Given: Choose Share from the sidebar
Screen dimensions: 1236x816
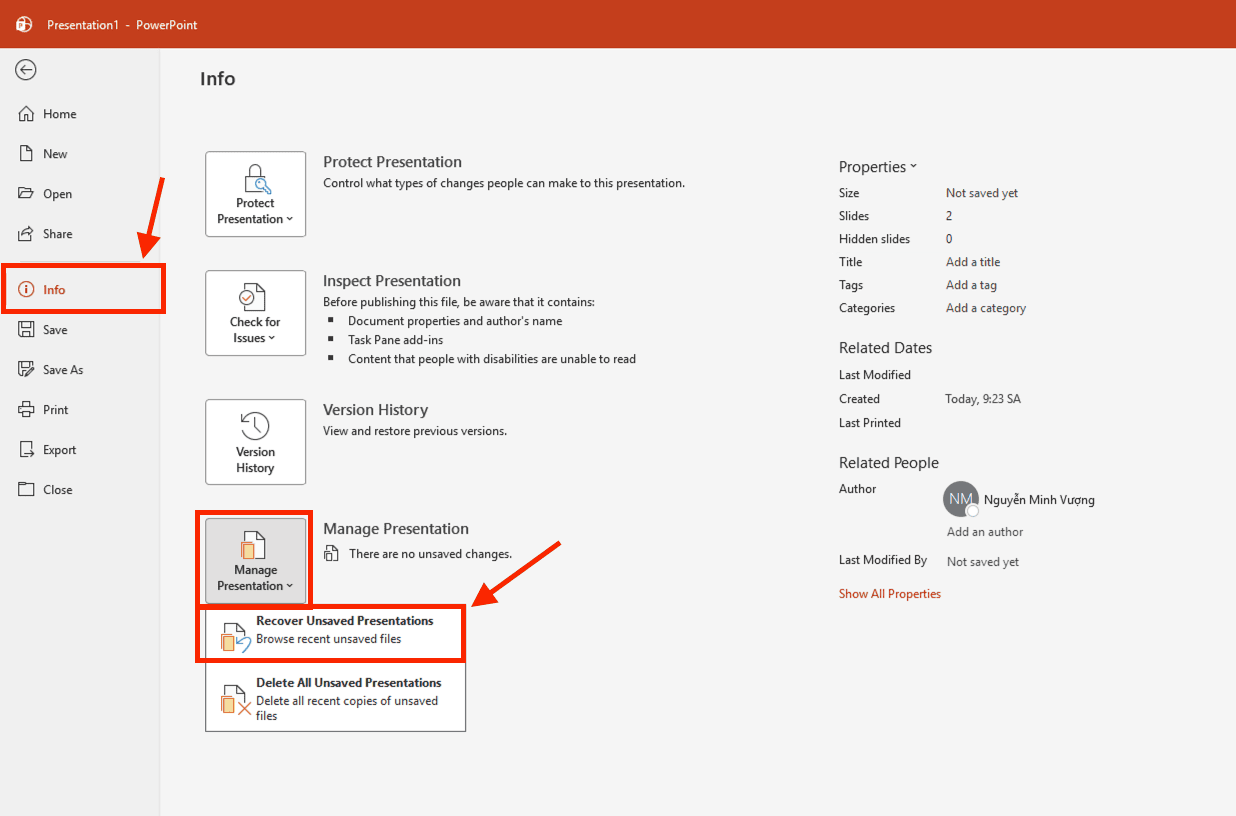Looking at the screenshot, I should (x=80, y=234).
